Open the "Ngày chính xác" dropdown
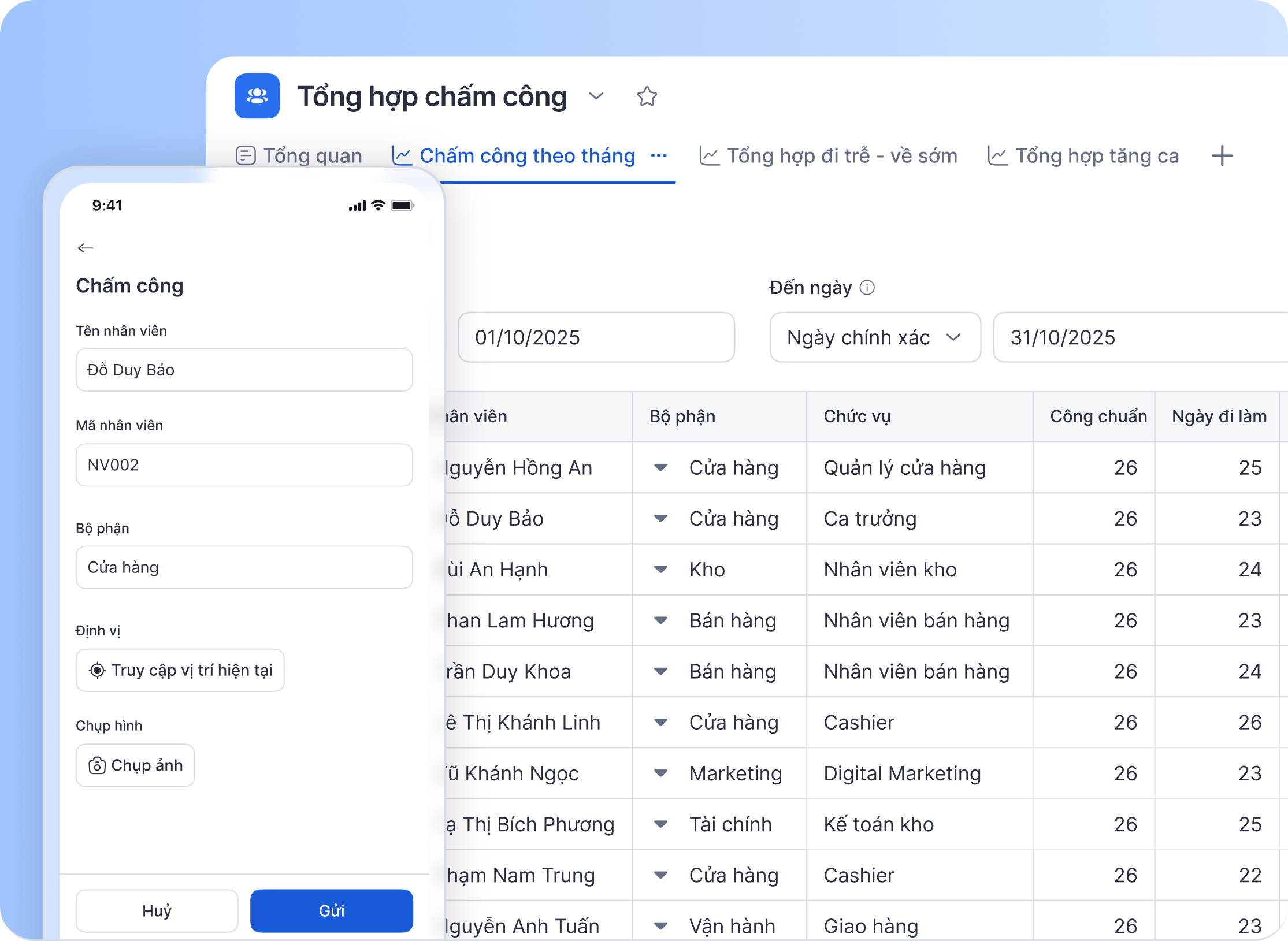Screen dimensions: 1288x941 coord(874,337)
